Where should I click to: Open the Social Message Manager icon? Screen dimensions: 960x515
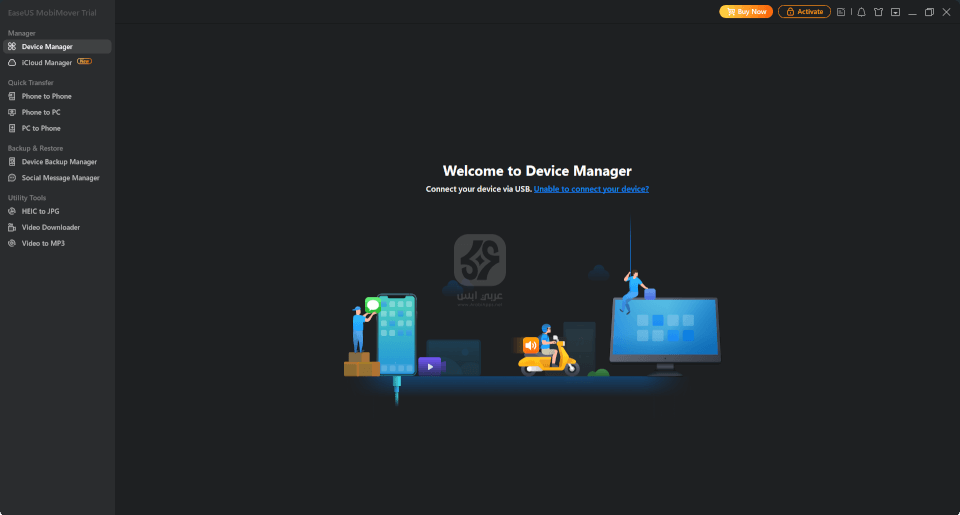click(12, 178)
